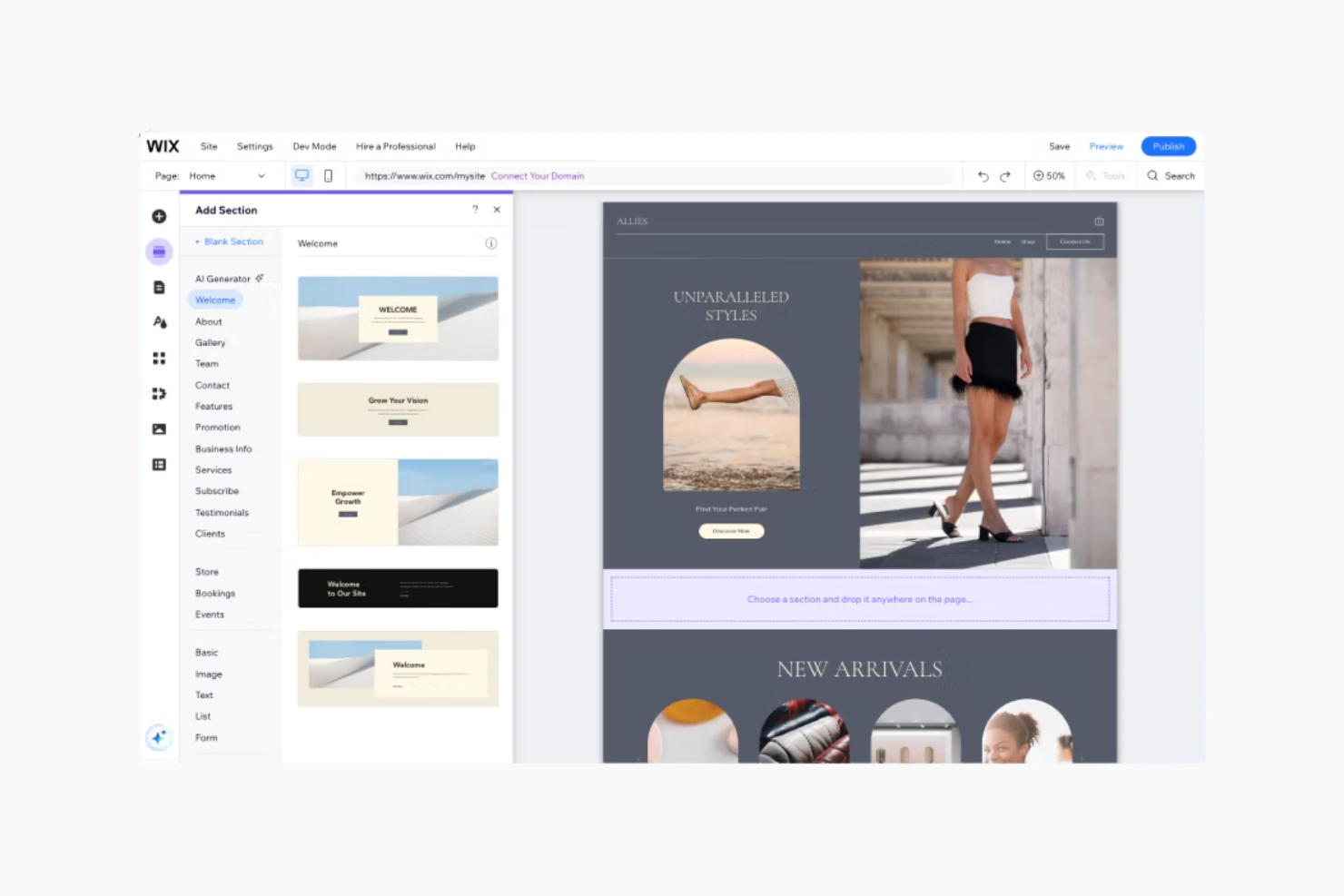Viewport: 1344px width, 896px height.
Task: Open the Dev Mode menu
Action: 314,146
